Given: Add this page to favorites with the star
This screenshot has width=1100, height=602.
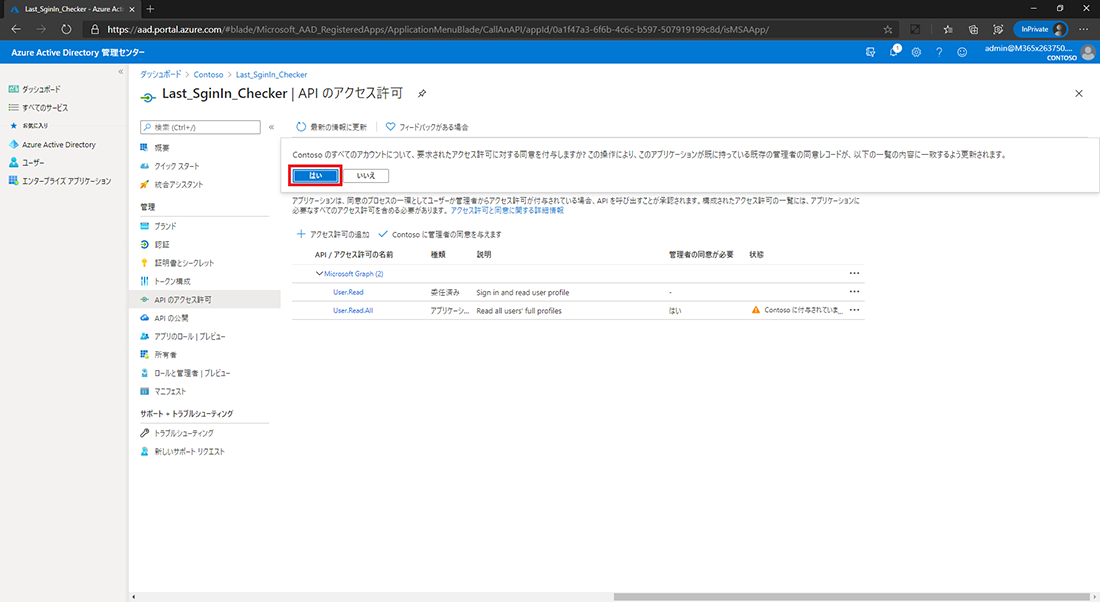Looking at the screenshot, I should tap(887, 29).
